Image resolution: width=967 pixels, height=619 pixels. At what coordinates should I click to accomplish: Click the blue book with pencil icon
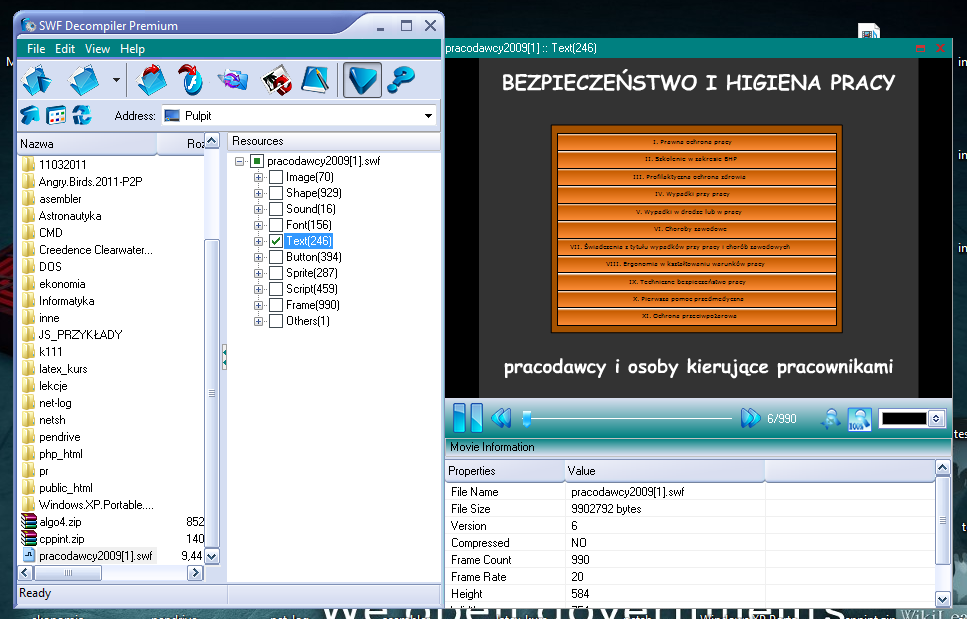315,80
